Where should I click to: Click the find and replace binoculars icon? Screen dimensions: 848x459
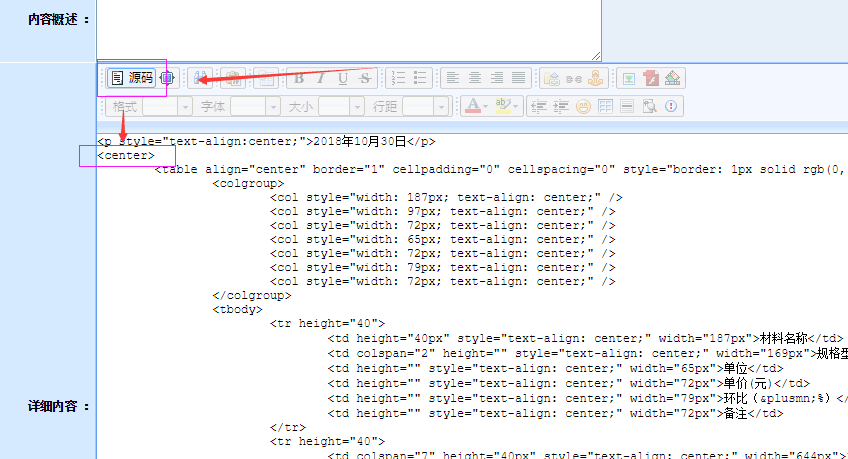pos(200,78)
